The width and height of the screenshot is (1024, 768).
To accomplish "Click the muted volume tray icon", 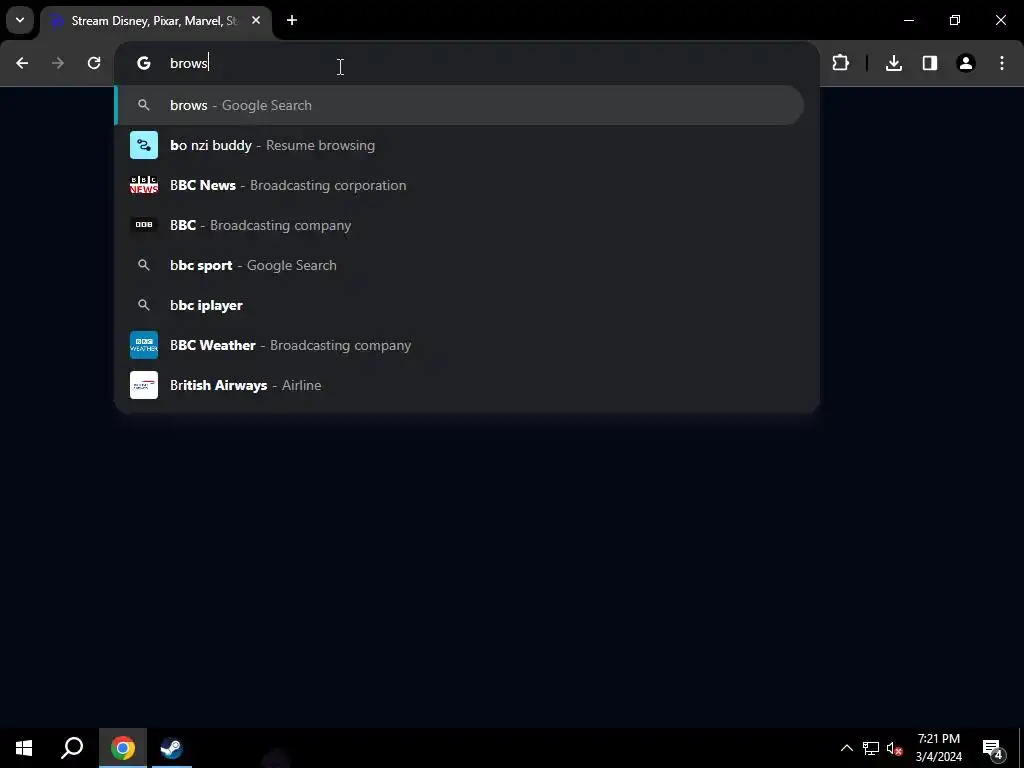I will click(894, 748).
